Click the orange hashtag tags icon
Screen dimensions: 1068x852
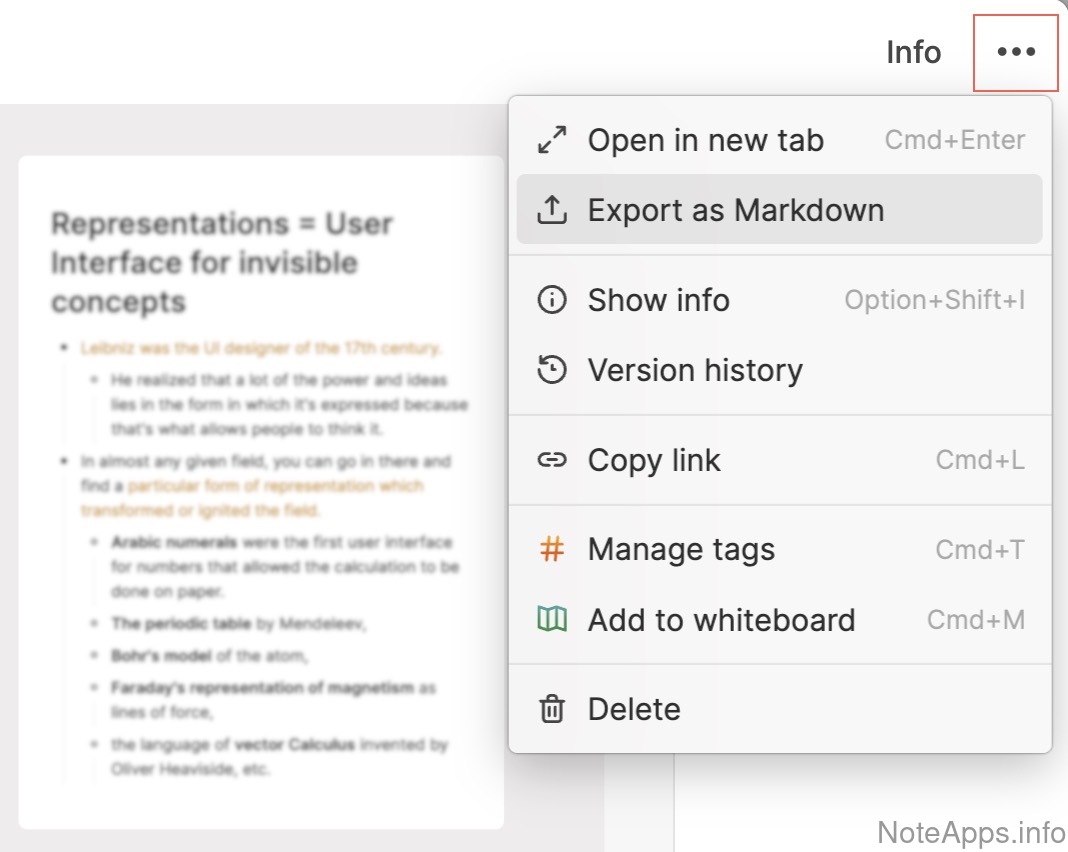[552, 549]
